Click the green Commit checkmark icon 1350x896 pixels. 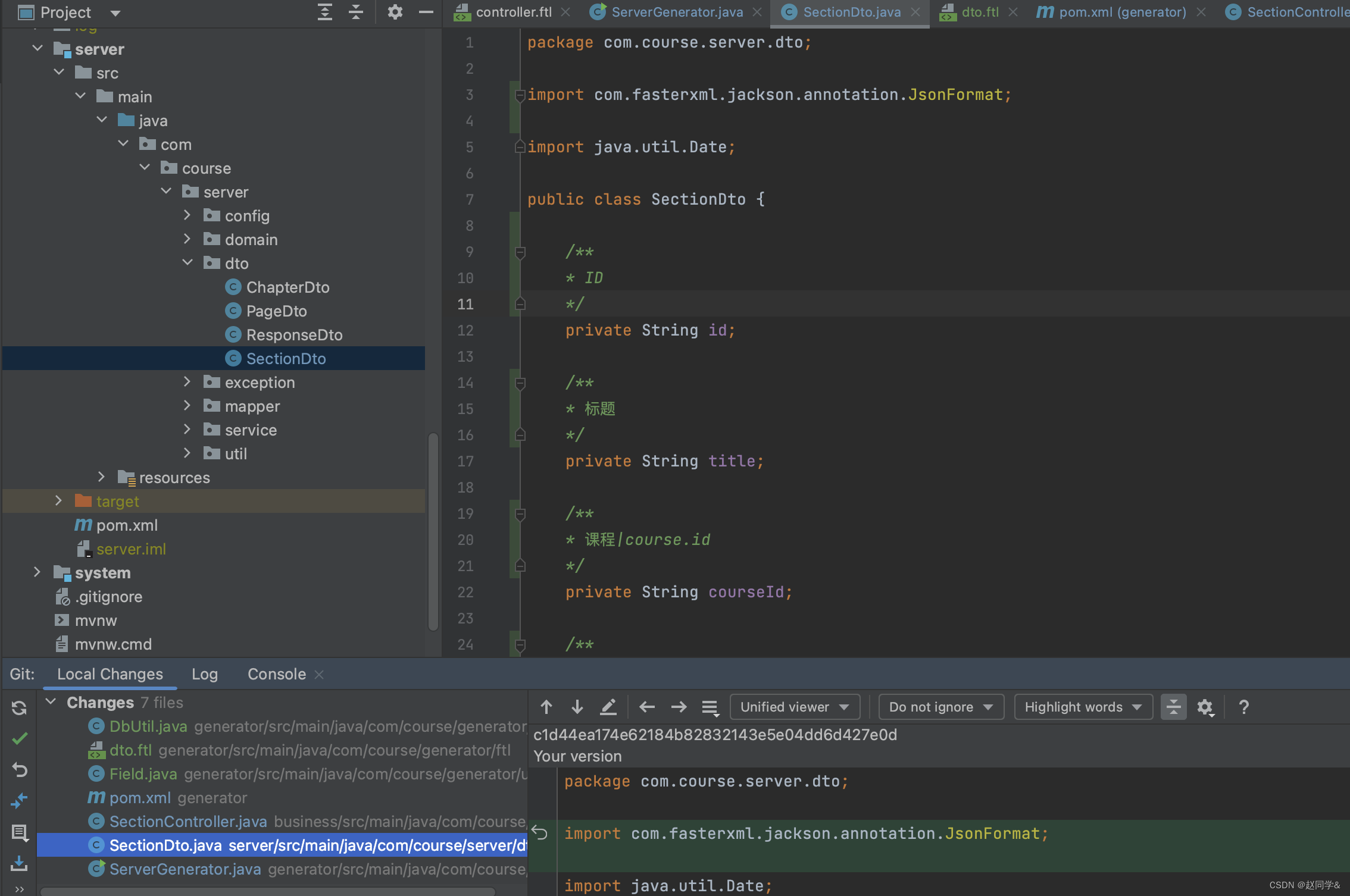[19, 739]
